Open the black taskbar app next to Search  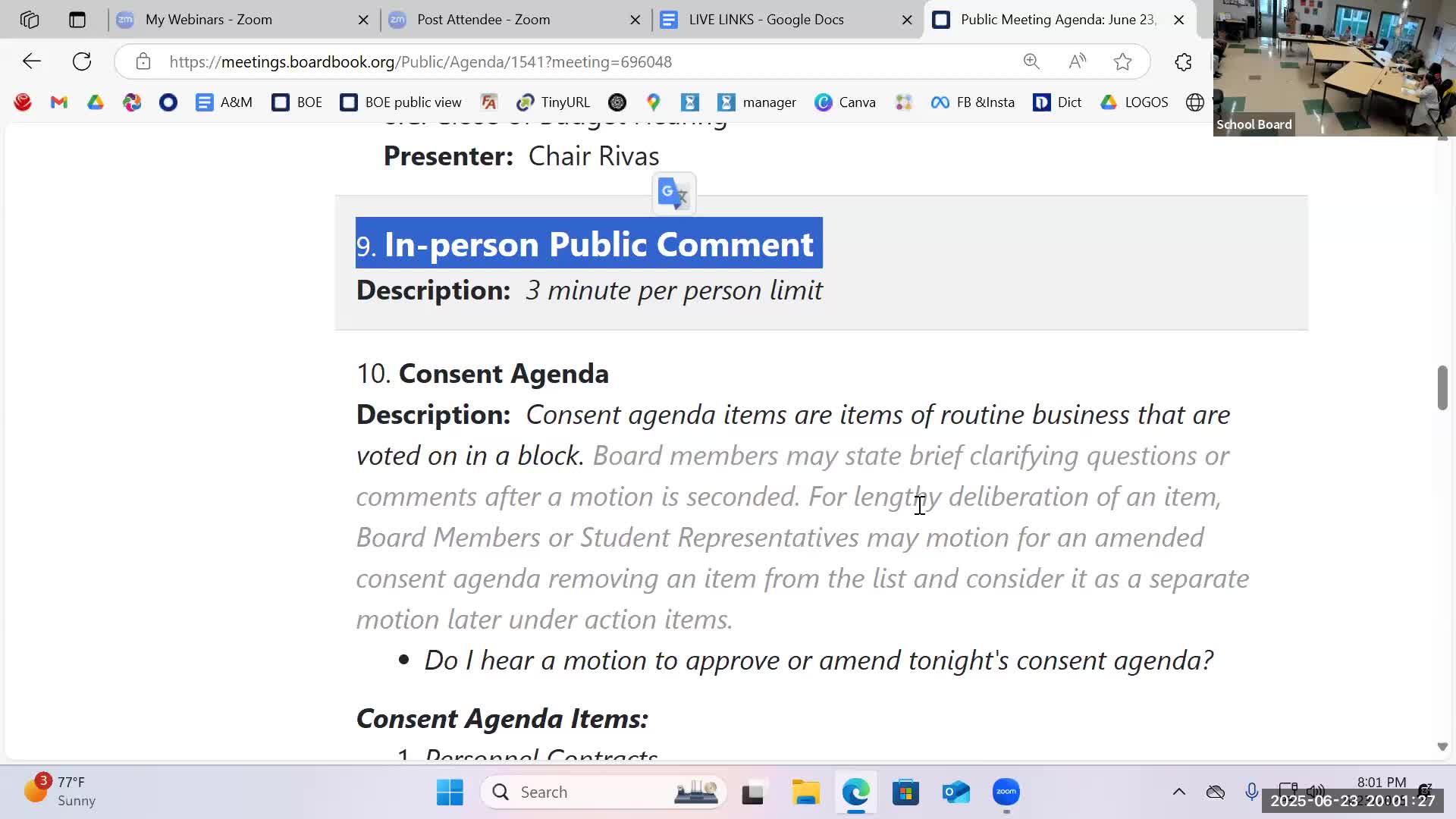(x=752, y=792)
